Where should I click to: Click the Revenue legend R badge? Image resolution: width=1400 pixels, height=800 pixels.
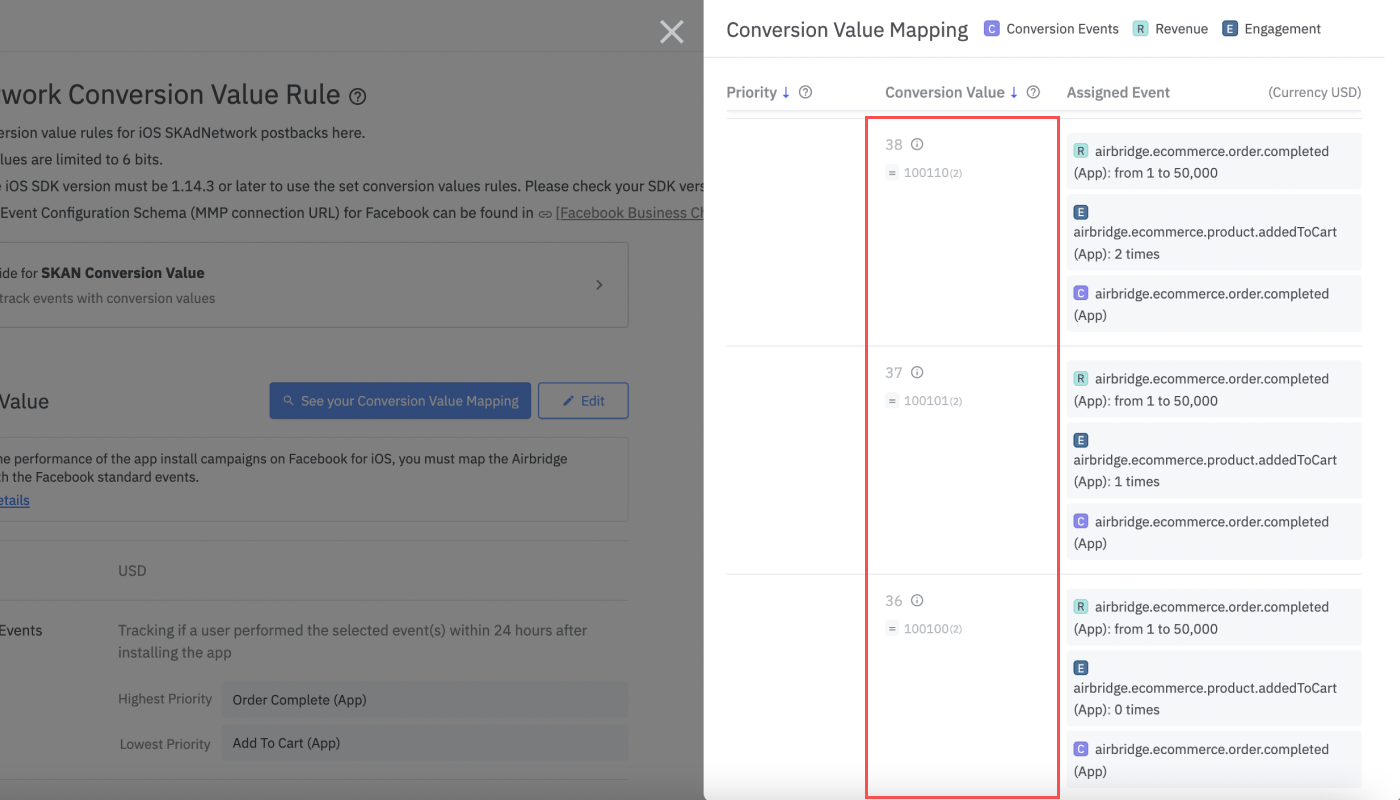click(x=1140, y=29)
